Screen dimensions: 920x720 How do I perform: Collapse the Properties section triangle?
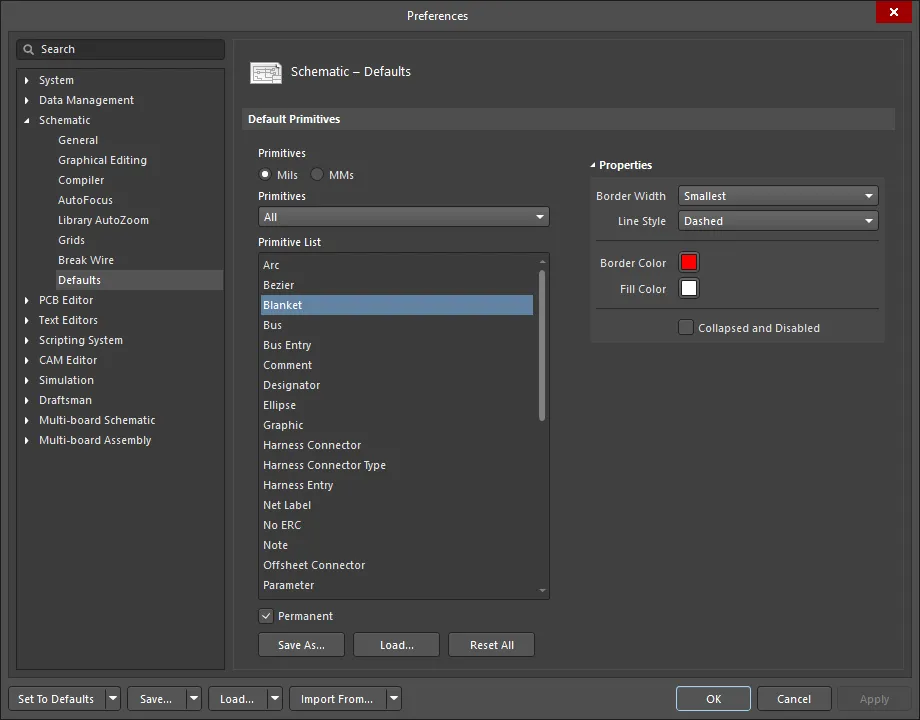point(592,165)
